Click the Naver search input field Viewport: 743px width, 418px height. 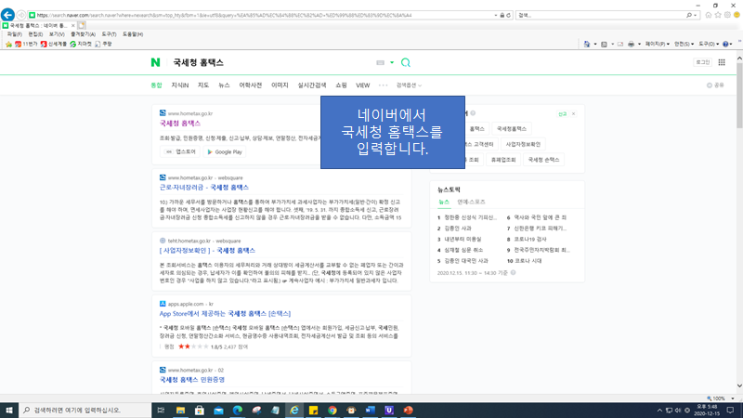pyautogui.click(x=270, y=62)
